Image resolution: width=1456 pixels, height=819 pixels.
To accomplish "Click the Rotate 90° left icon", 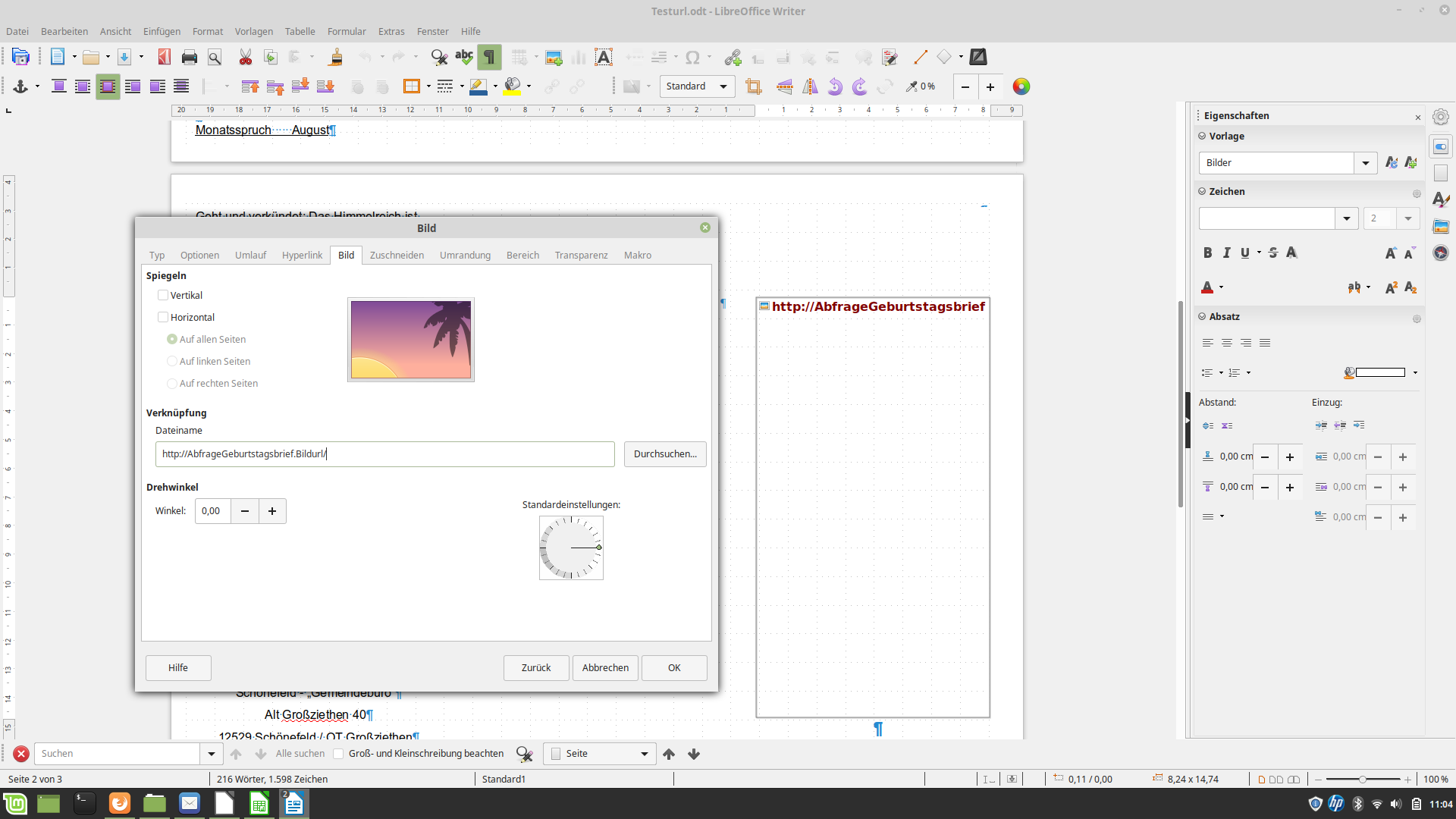I will (x=835, y=86).
